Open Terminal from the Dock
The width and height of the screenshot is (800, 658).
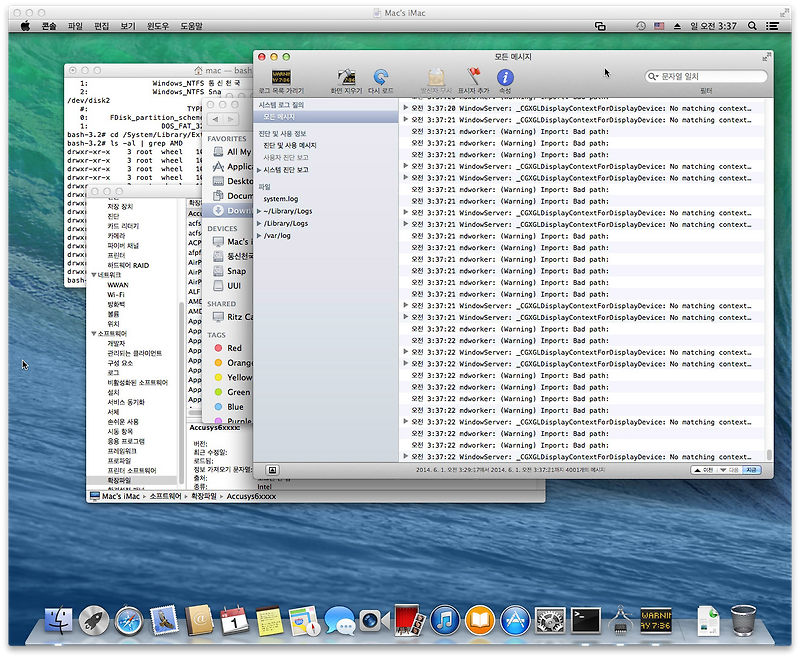click(586, 620)
